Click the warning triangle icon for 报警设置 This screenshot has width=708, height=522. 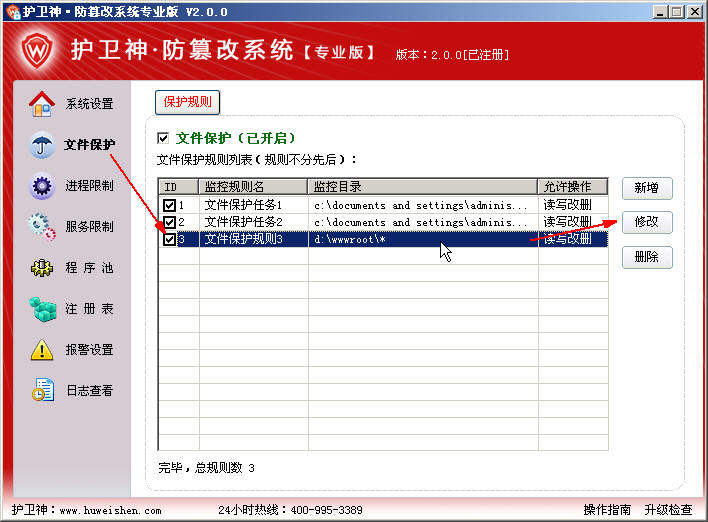(x=42, y=350)
